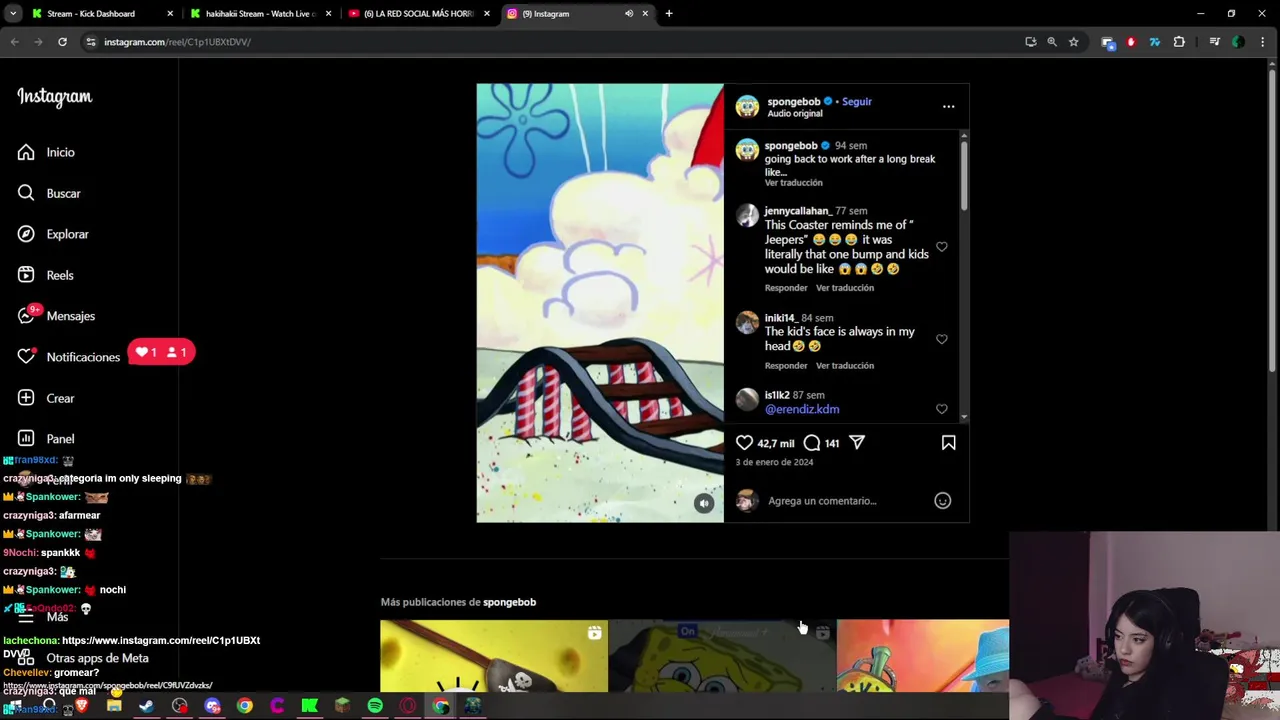Open the third post thumbnail with a blue hat

[922, 656]
